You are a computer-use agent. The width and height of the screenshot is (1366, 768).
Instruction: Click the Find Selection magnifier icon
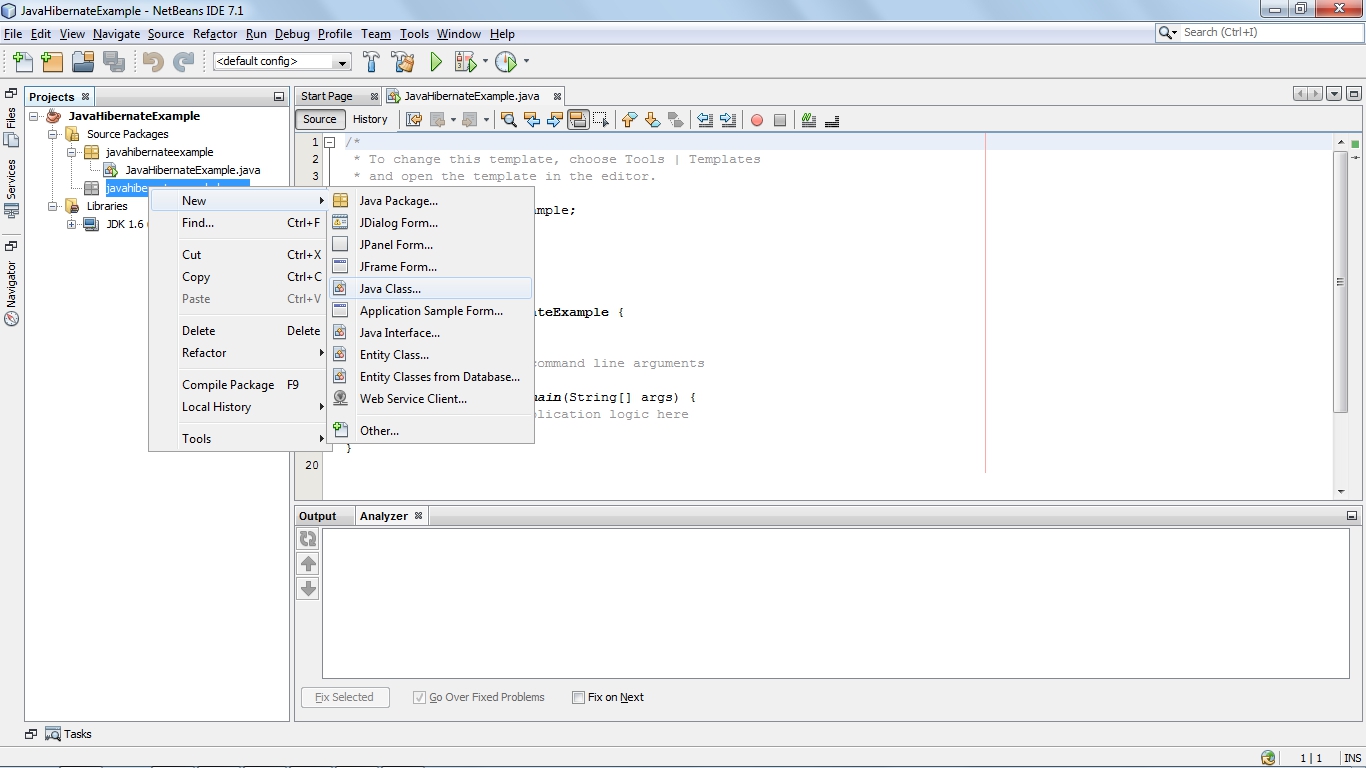tap(509, 120)
